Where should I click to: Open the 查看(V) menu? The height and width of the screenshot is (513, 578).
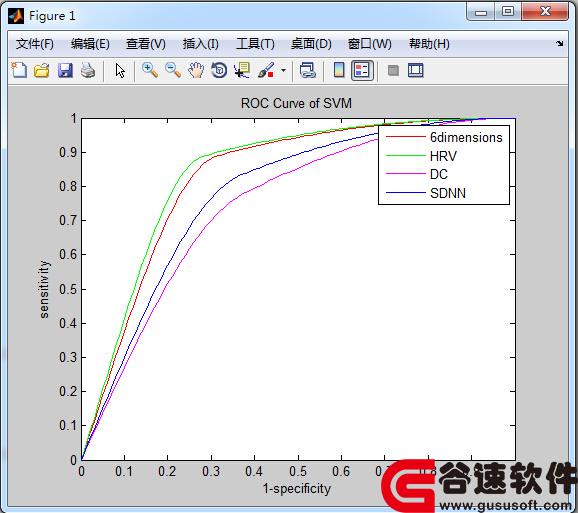click(x=146, y=44)
